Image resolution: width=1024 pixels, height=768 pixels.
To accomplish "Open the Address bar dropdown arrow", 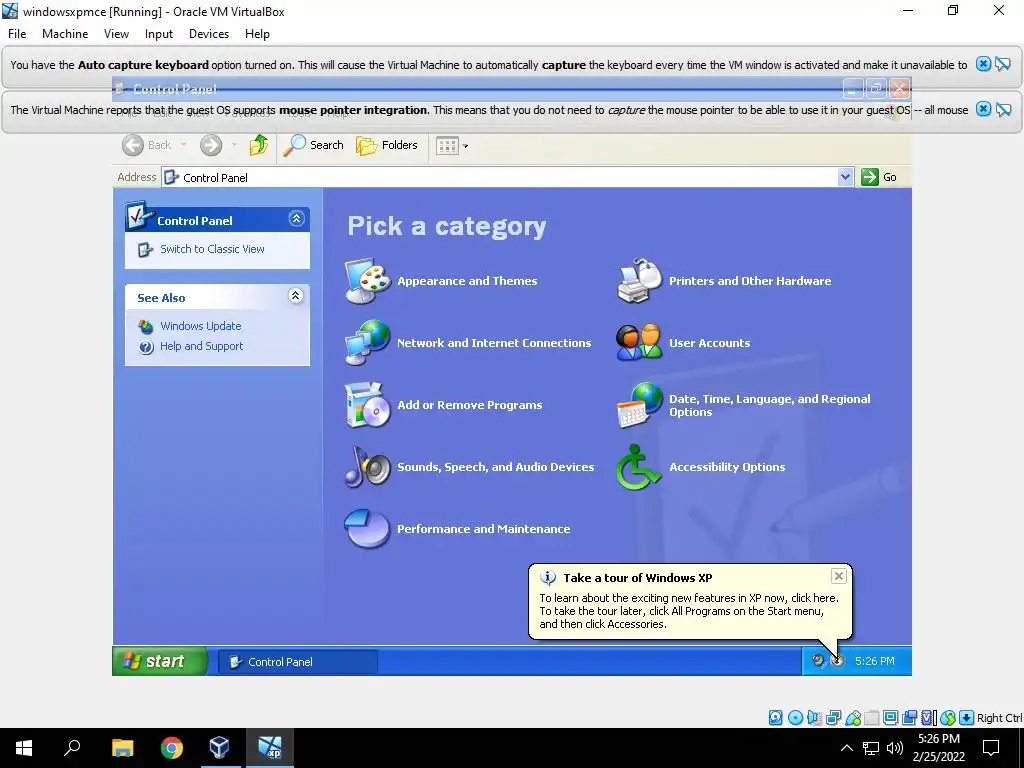I will coord(846,177).
